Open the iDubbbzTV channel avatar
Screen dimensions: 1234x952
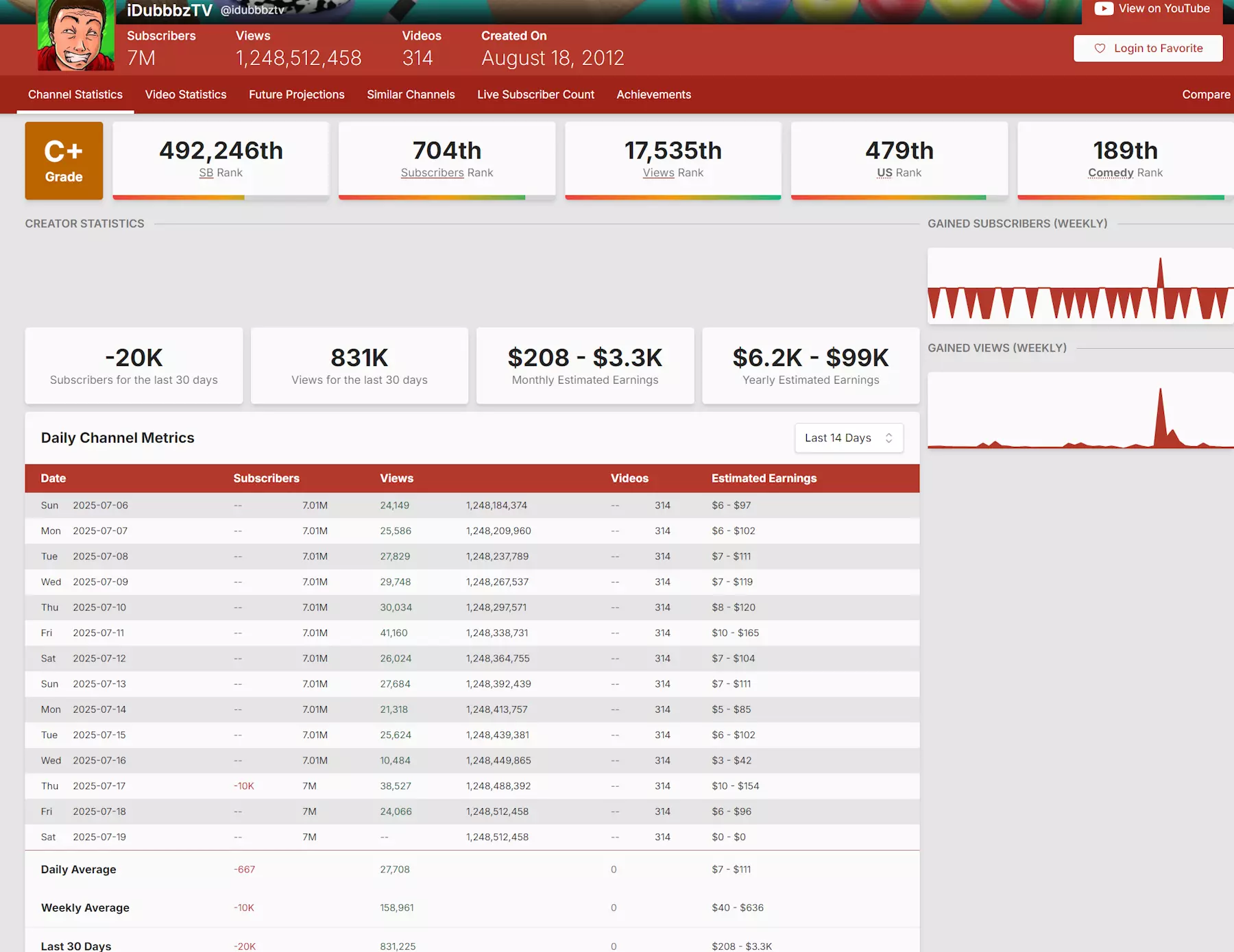(76, 35)
